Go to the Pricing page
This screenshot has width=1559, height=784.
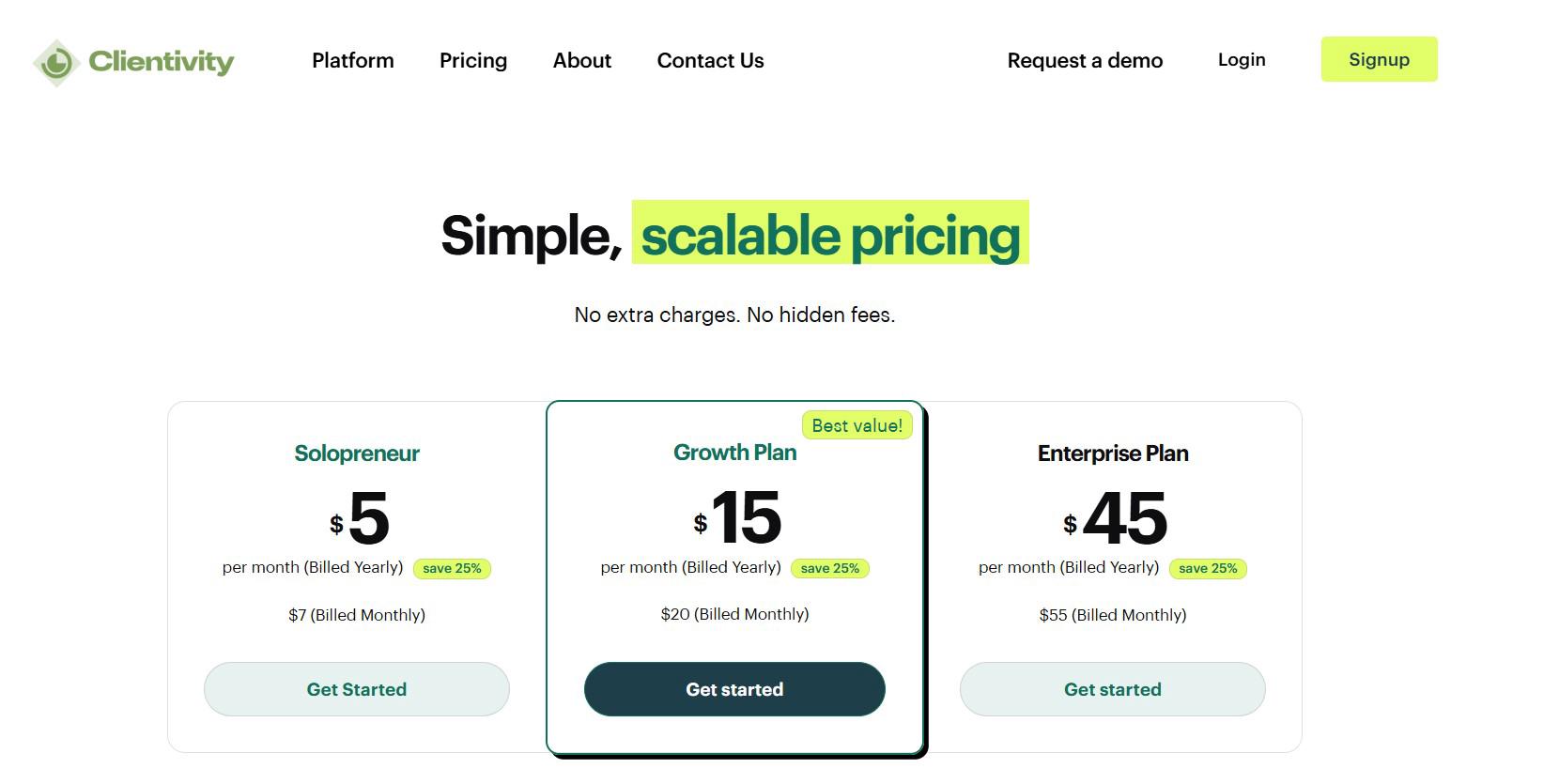(473, 61)
